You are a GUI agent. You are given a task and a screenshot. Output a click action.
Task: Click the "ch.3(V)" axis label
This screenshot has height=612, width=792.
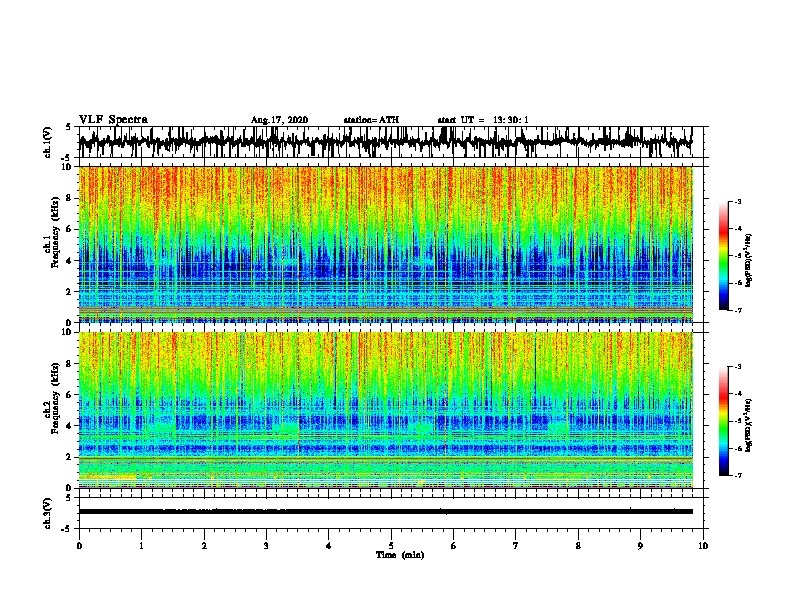tap(48, 514)
